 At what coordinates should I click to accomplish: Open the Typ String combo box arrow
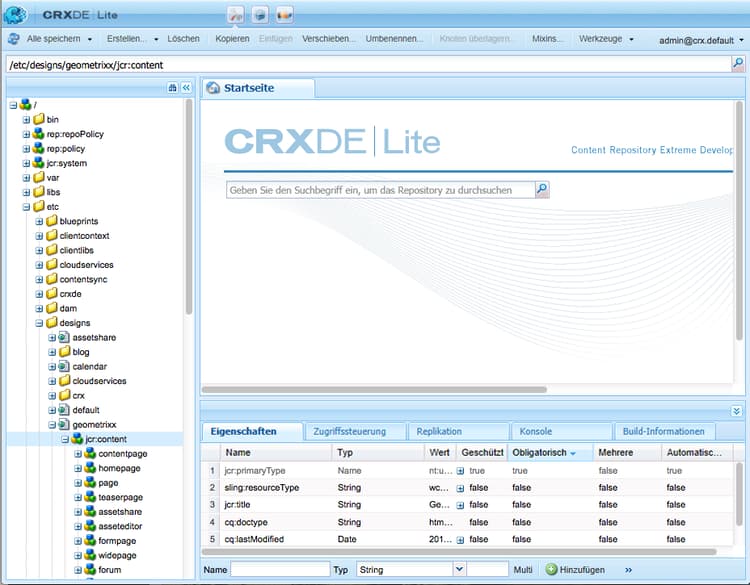click(x=459, y=569)
